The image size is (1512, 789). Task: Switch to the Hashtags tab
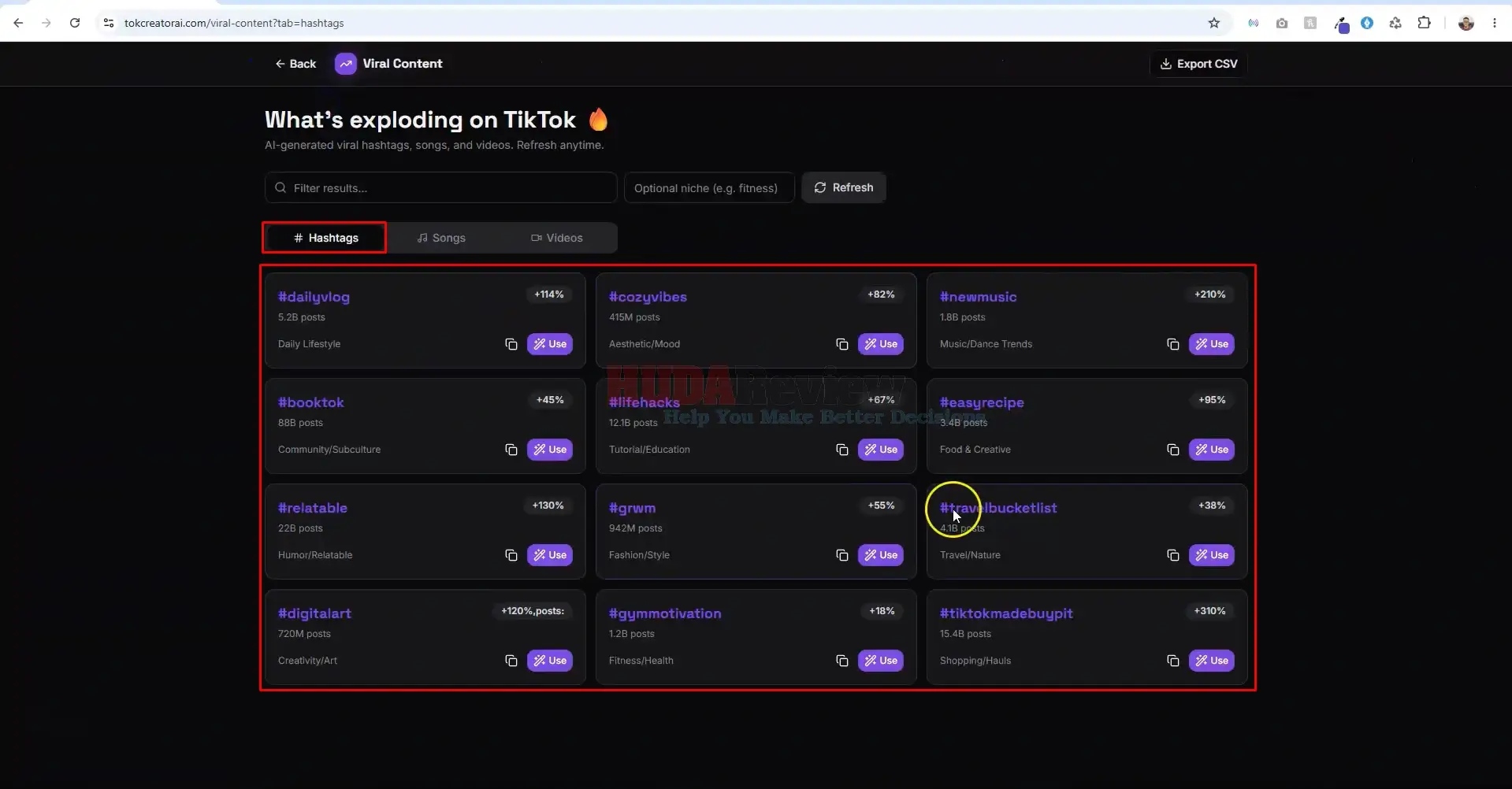click(325, 238)
